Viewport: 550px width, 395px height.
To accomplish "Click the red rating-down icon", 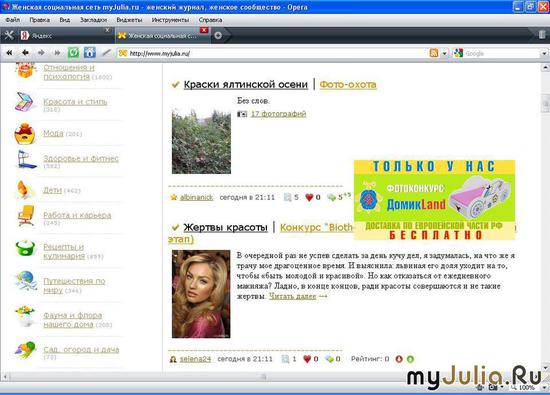I will (x=399, y=359).
